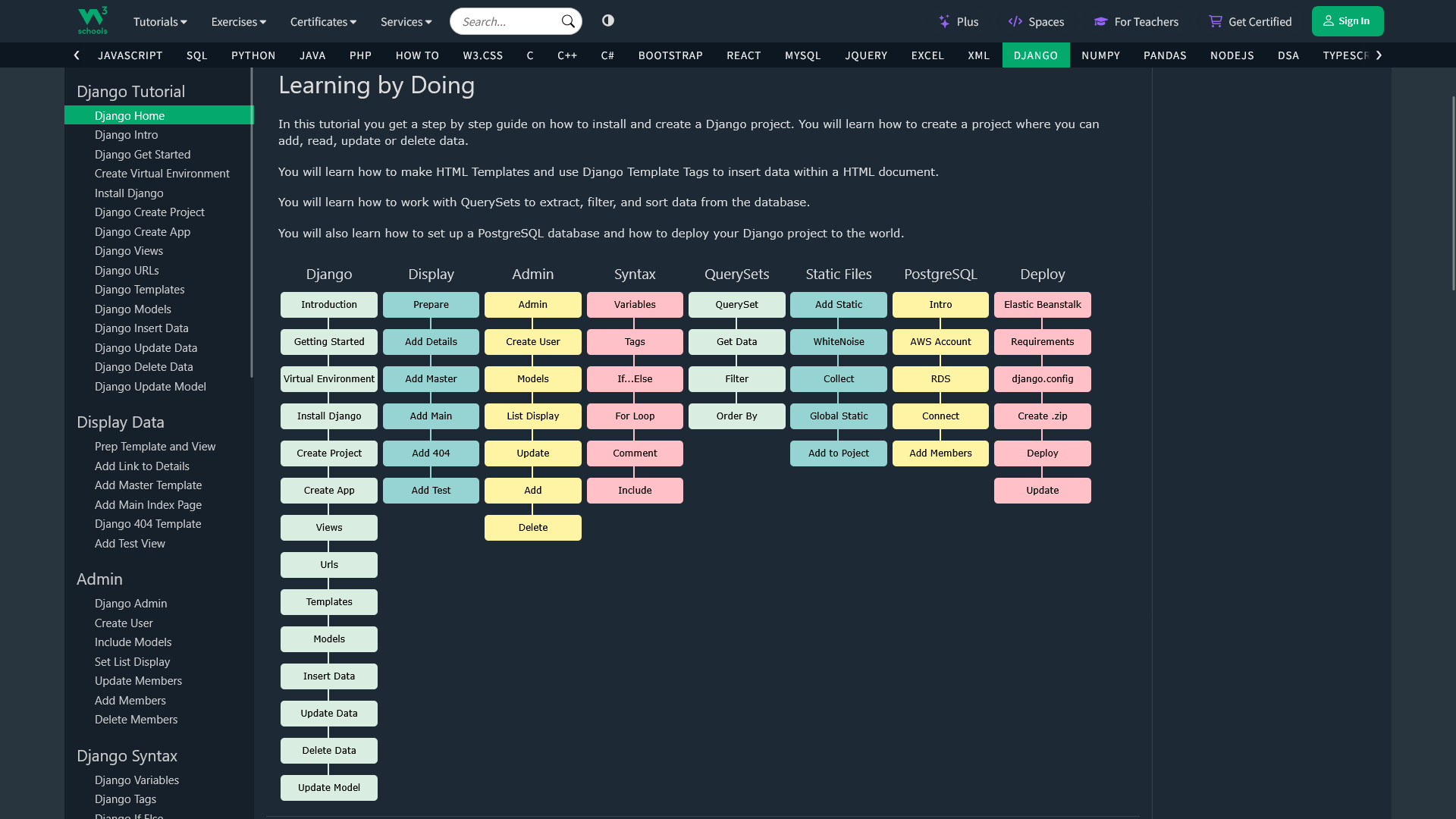Viewport: 1456px width, 819px height.
Task: Toggle dark mode contrast icon
Action: (x=608, y=20)
